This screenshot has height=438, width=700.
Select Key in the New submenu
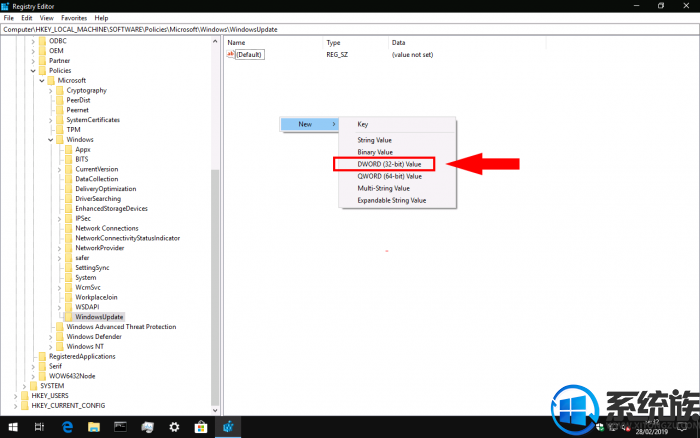[362, 124]
